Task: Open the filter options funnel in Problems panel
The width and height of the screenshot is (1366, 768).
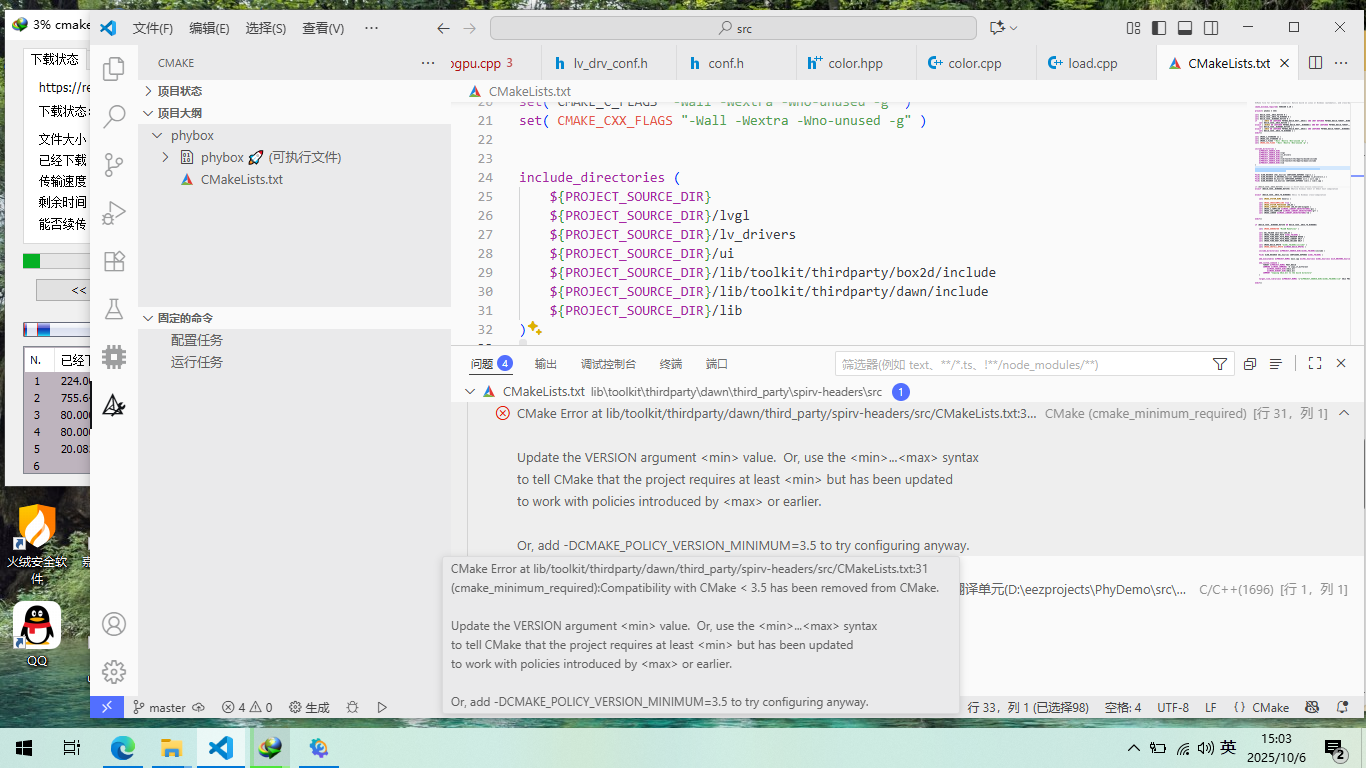Action: tap(1220, 364)
